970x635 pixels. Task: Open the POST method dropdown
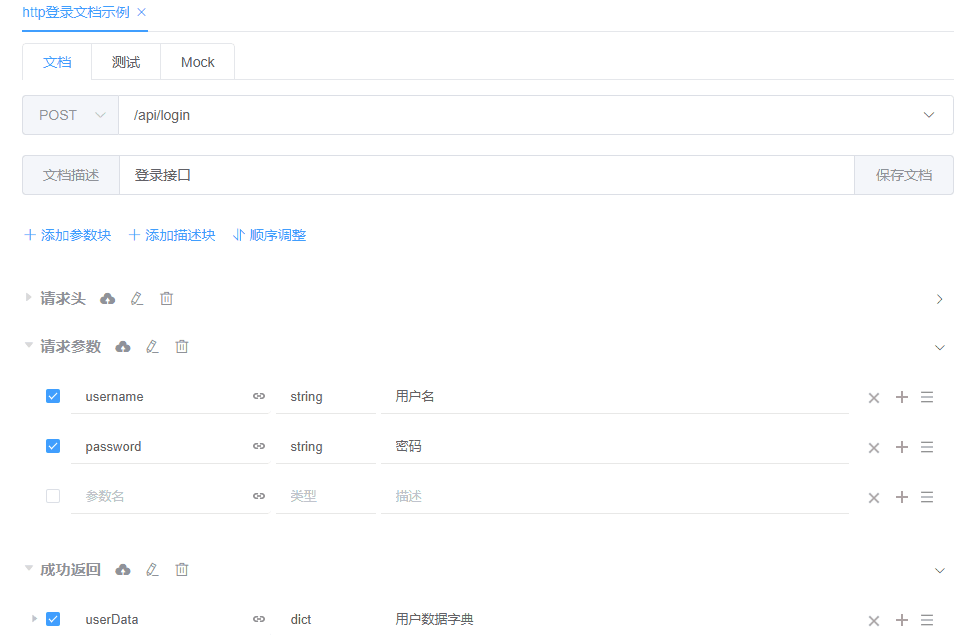click(71, 115)
